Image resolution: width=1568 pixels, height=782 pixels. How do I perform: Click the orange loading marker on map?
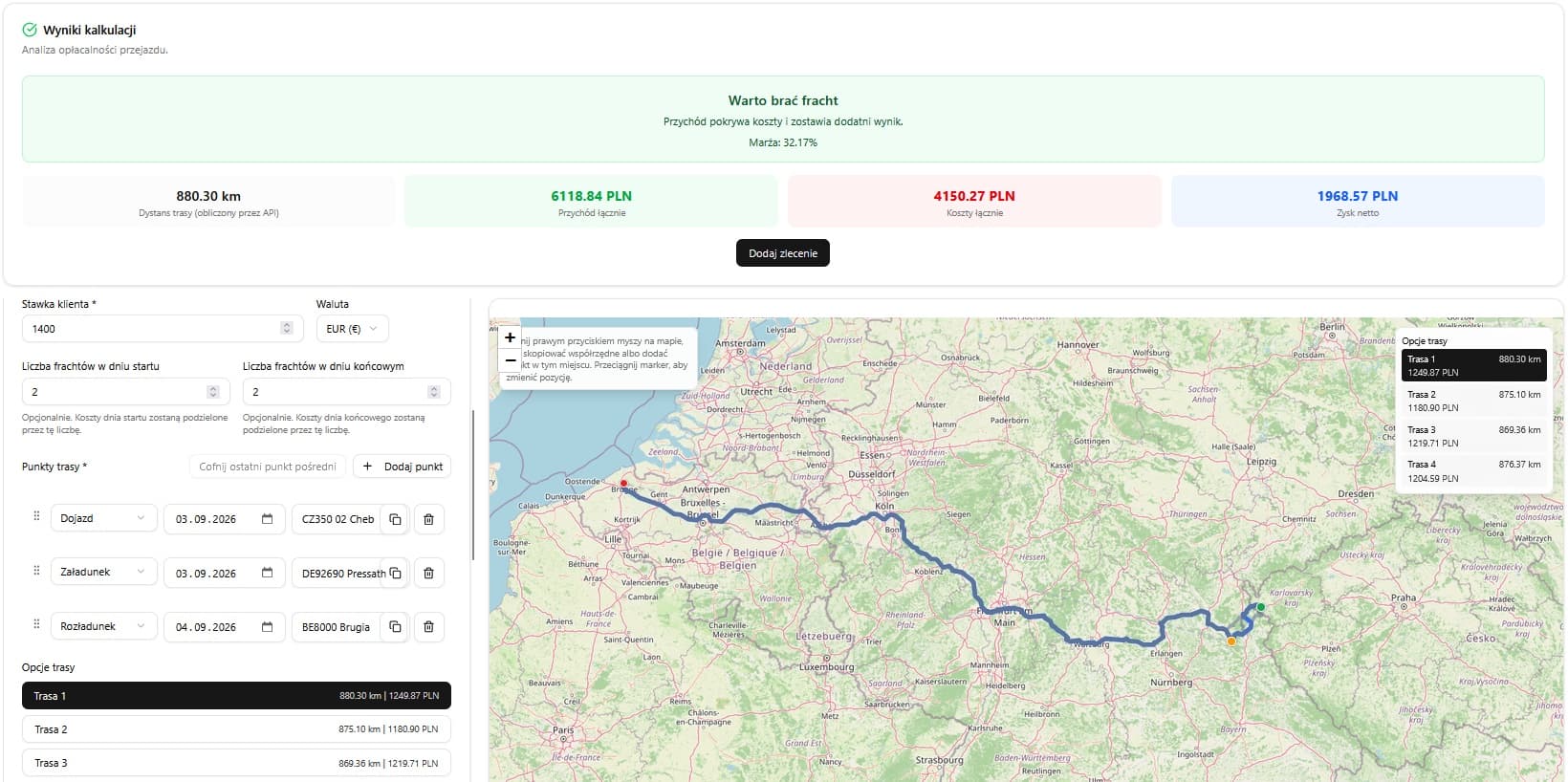coord(1231,641)
